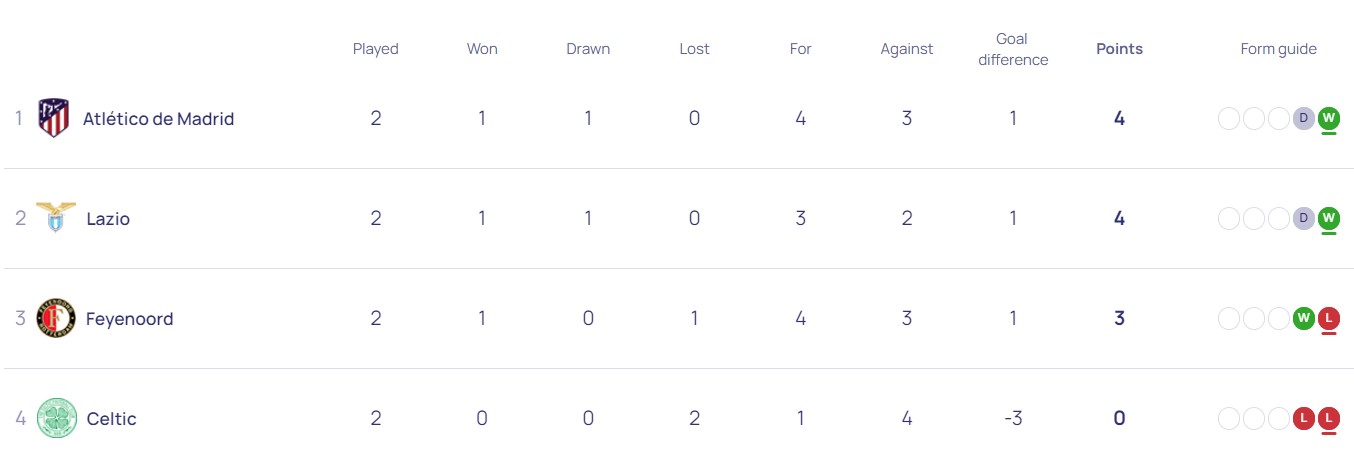Click Atlético de Madrid's green W form badge
This screenshot has width=1354, height=458.
(1329, 118)
